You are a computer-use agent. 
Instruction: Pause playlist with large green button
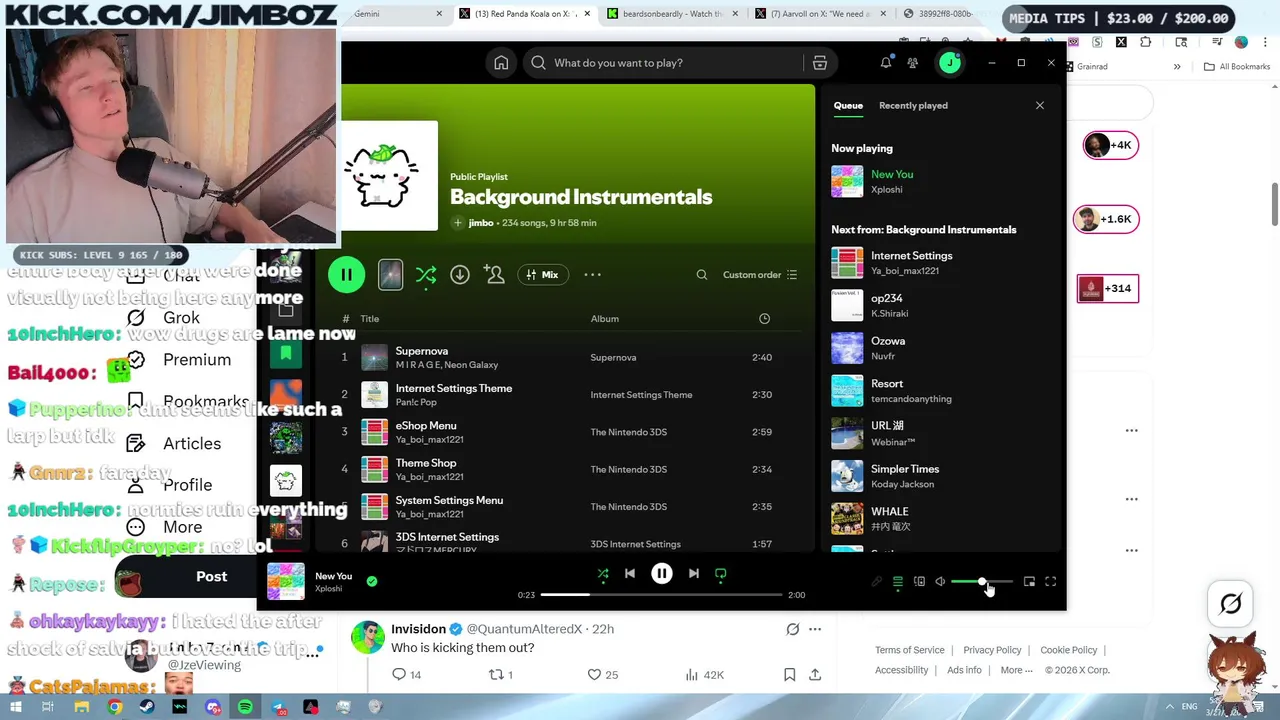(346, 275)
